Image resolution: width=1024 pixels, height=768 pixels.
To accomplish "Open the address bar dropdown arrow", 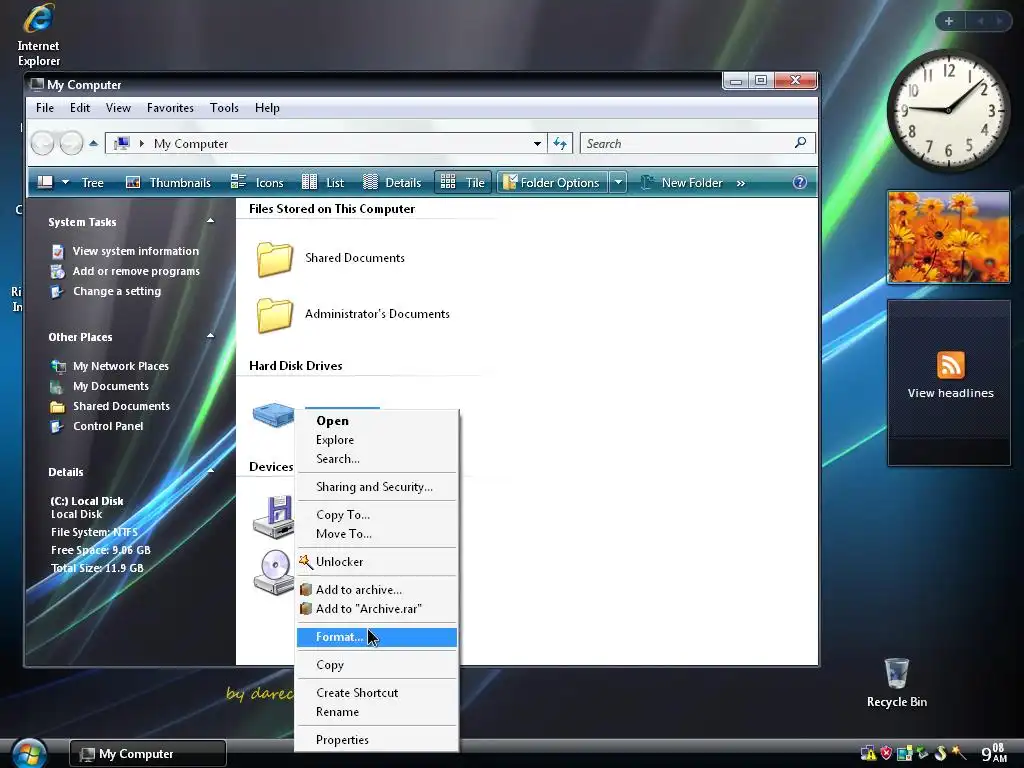I will click(x=537, y=144).
